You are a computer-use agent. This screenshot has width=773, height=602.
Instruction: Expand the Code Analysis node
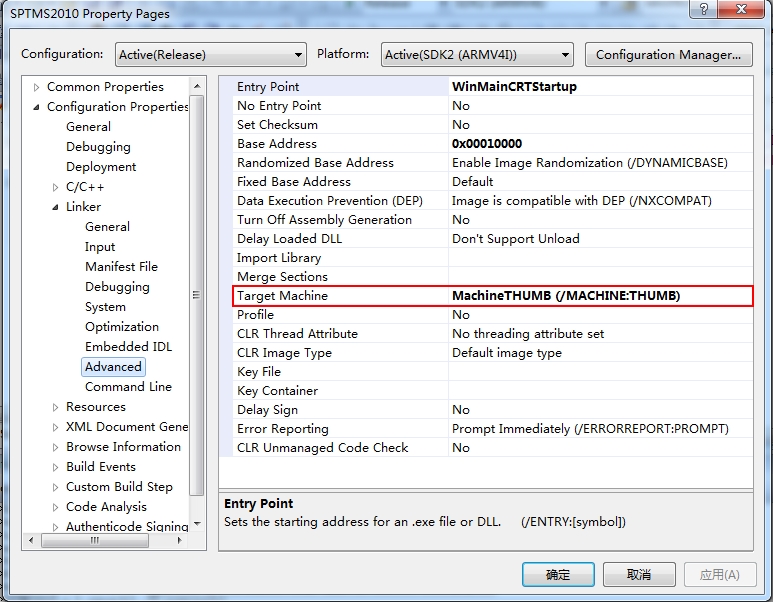click(x=55, y=507)
